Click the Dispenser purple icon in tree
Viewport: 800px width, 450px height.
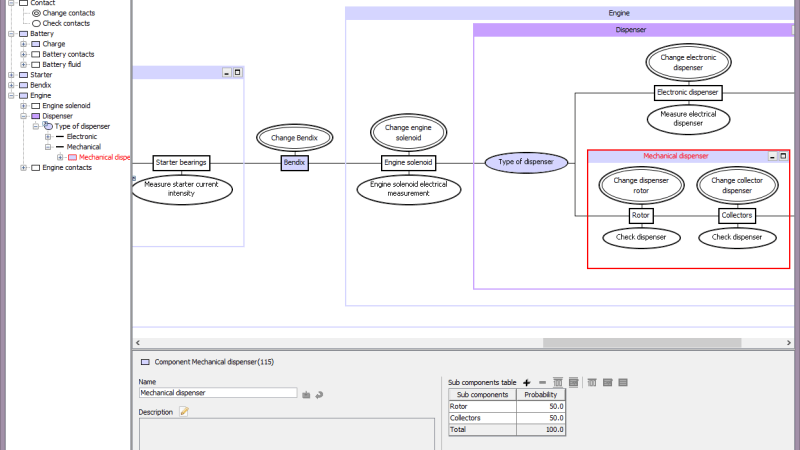(x=36, y=116)
